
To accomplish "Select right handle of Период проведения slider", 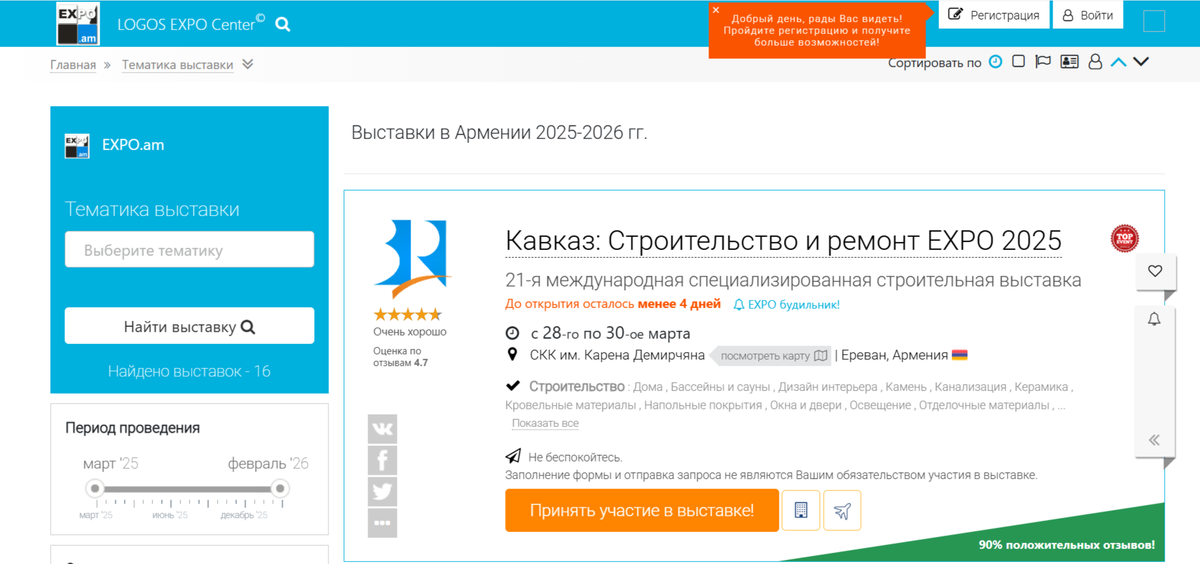I will click(281, 489).
